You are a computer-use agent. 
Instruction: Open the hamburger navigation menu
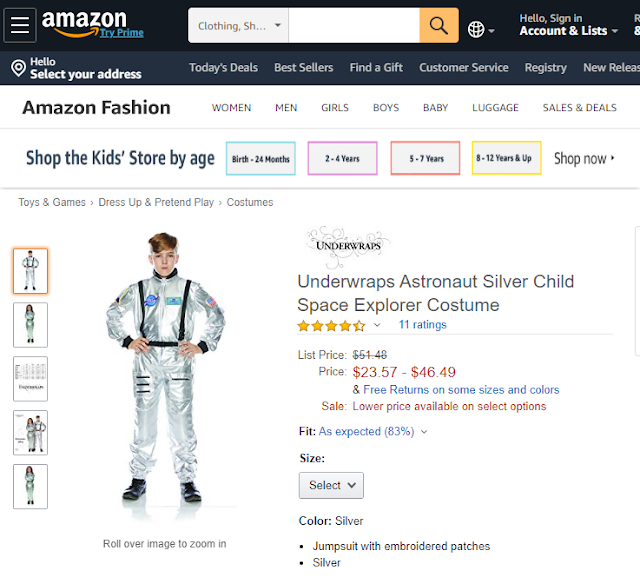(x=20, y=25)
